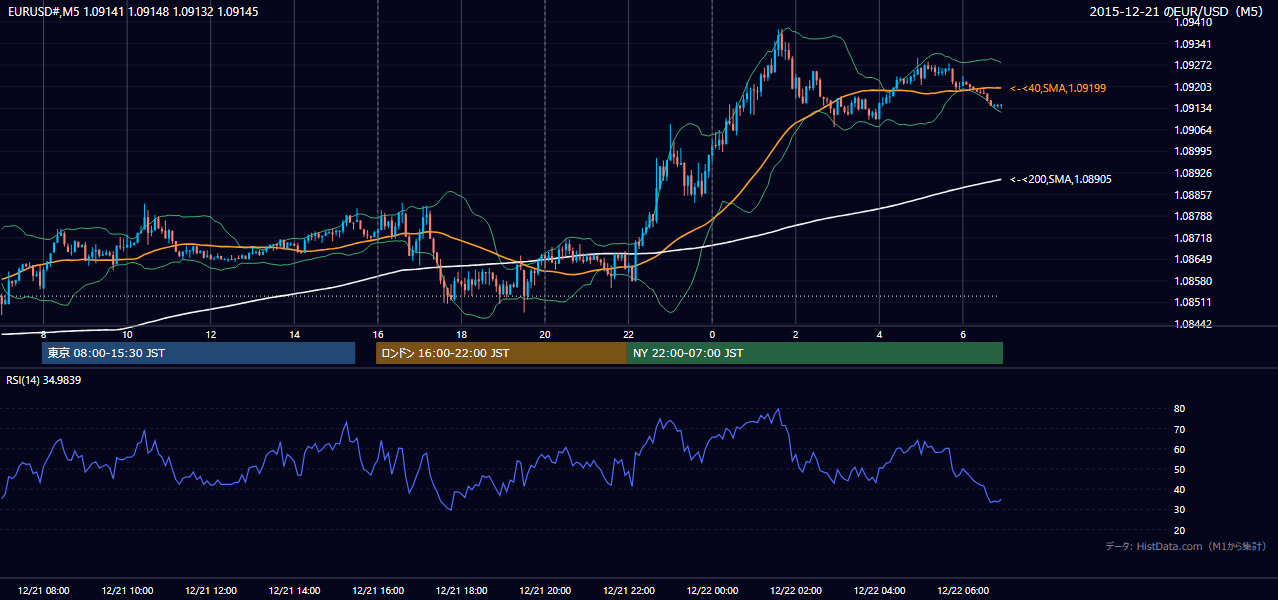This screenshot has width=1278, height=600.
Task: Click the 12/21 20:00 time label
Action: [545, 591]
